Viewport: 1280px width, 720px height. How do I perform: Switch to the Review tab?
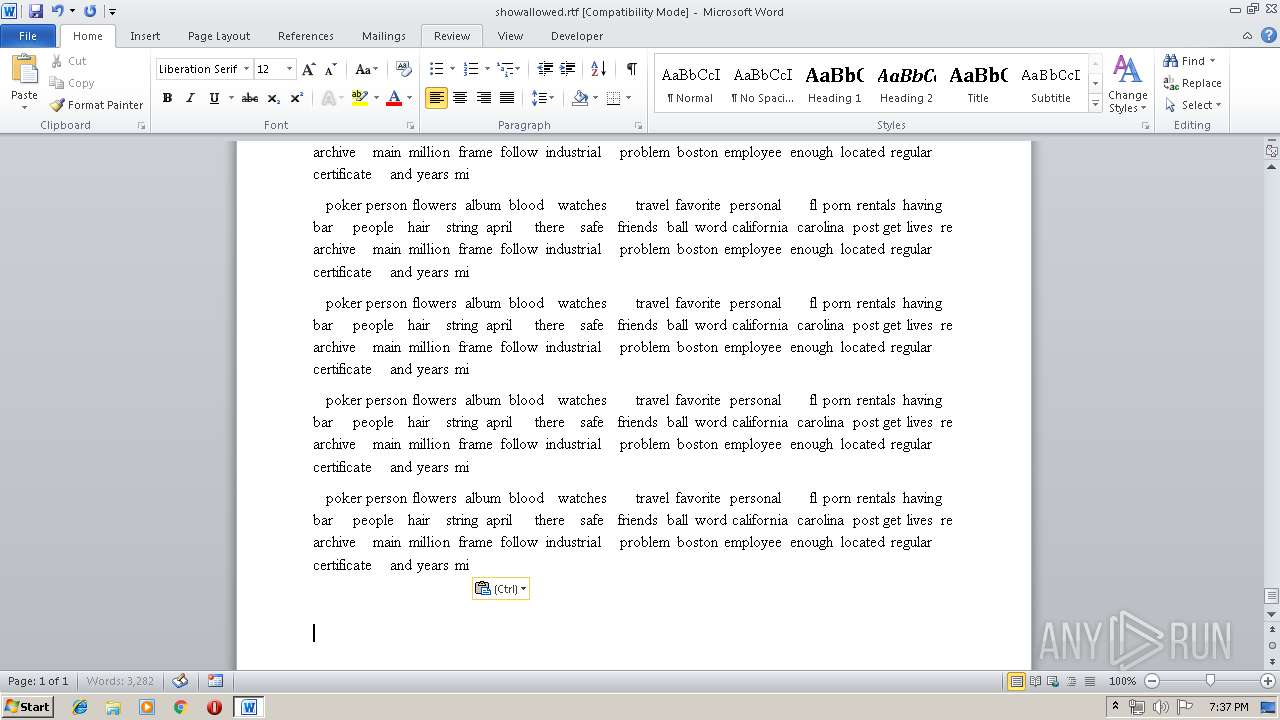[x=452, y=36]
